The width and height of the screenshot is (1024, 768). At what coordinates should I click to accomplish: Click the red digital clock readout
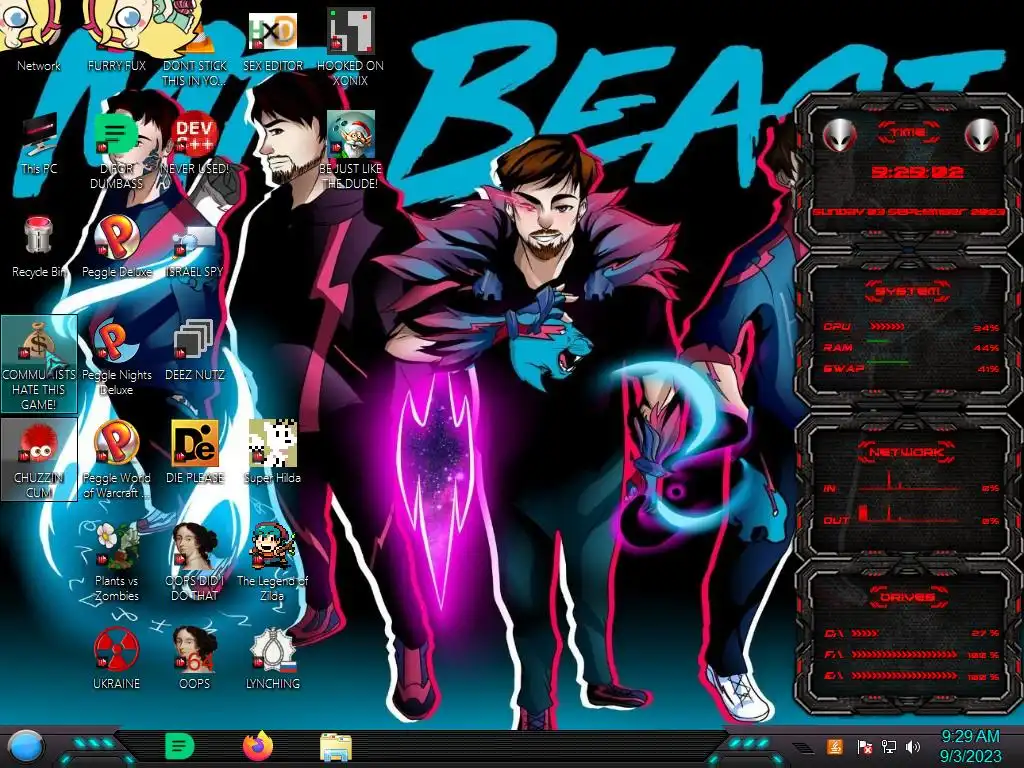pyautogui.click(x=918, y=172)
